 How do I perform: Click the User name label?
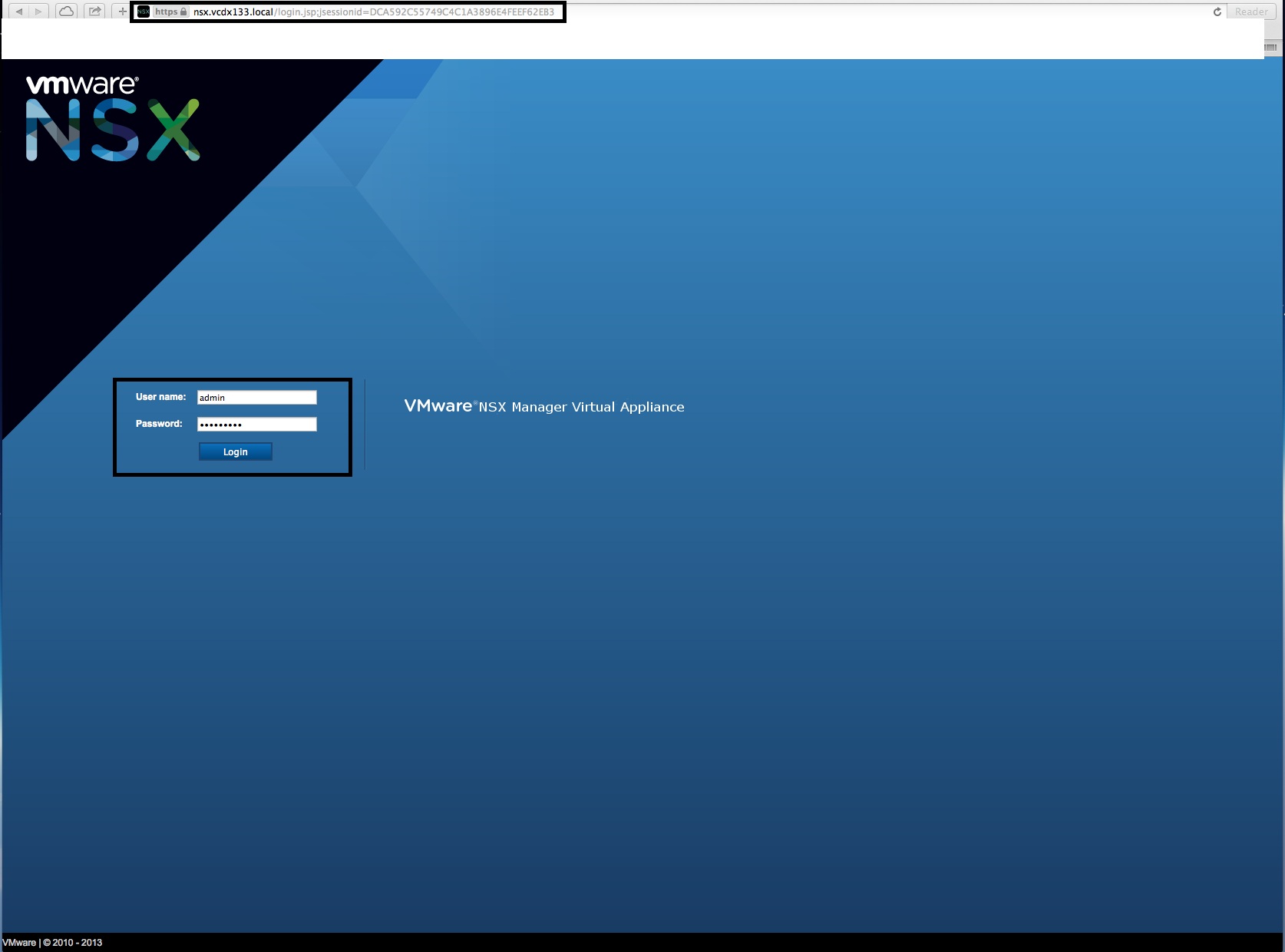coord(160,397)
